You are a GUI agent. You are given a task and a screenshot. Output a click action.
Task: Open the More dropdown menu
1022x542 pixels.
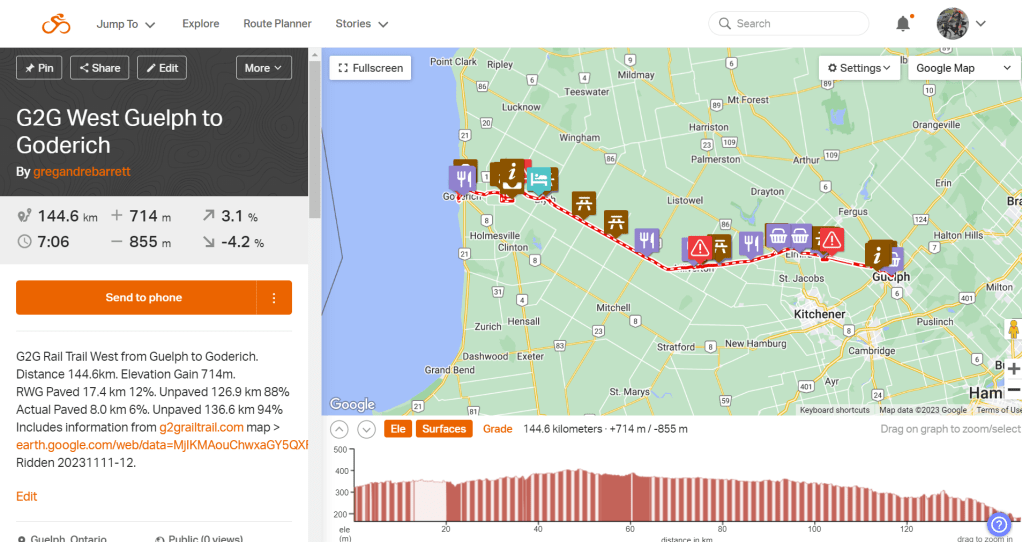(264, 68)
